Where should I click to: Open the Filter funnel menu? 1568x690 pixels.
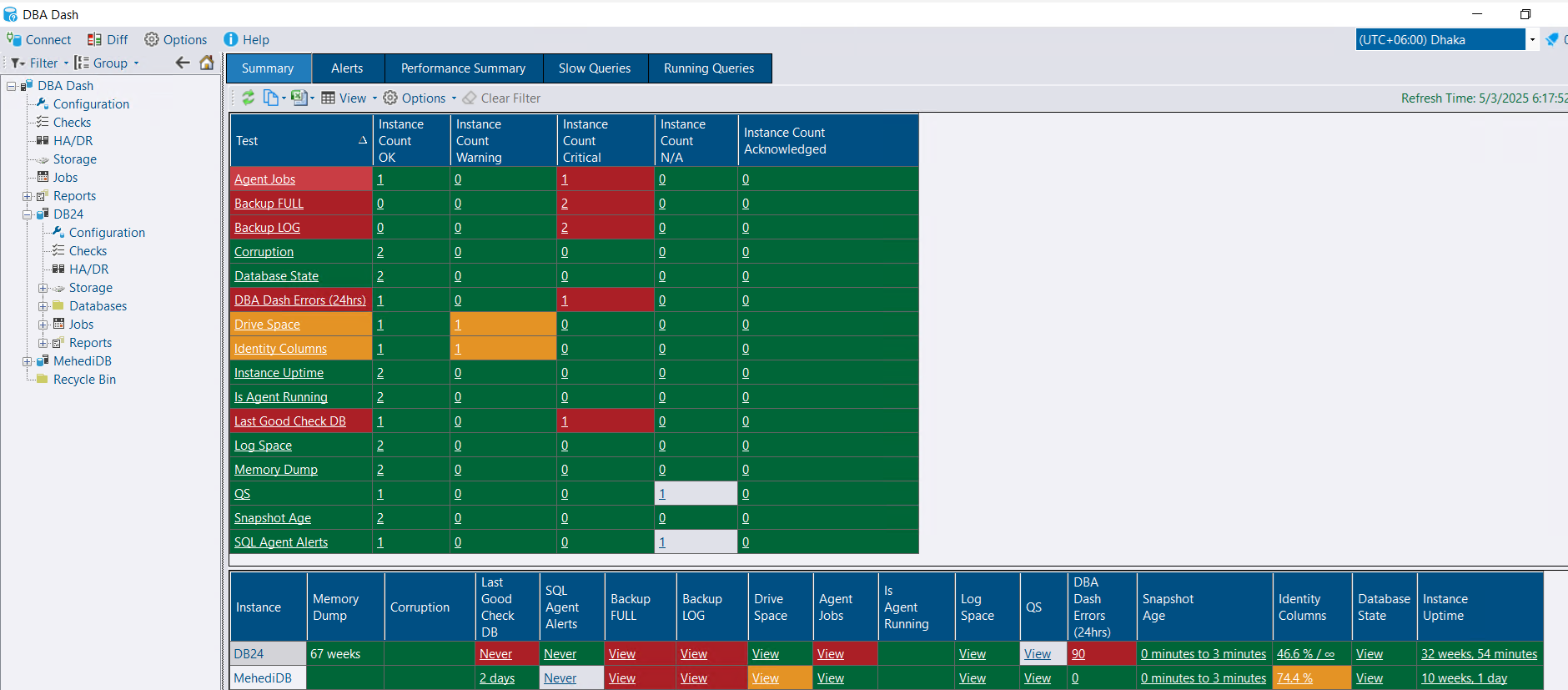[18, 63]
